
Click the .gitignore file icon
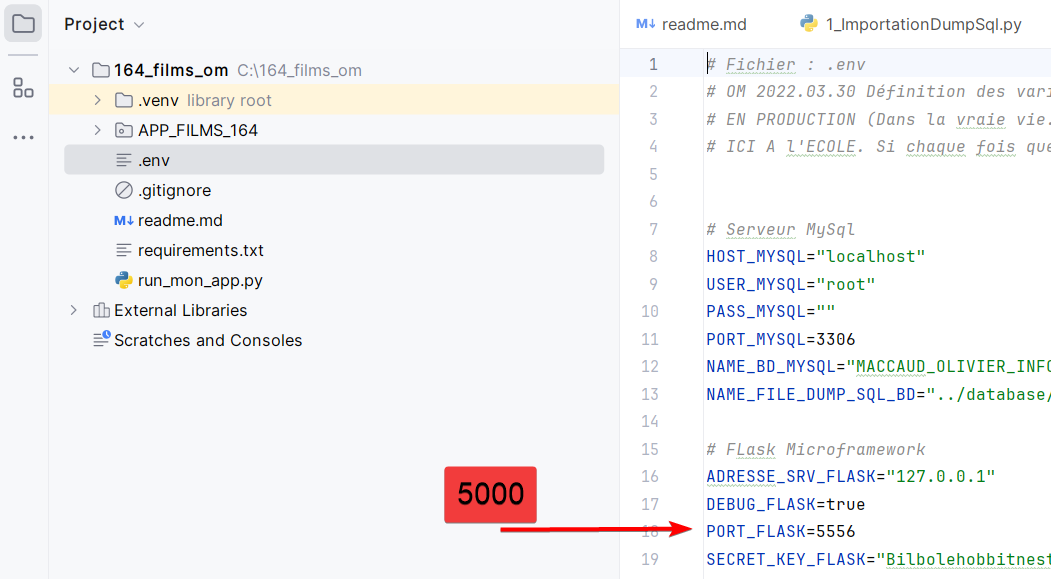(x=124, y=190)
